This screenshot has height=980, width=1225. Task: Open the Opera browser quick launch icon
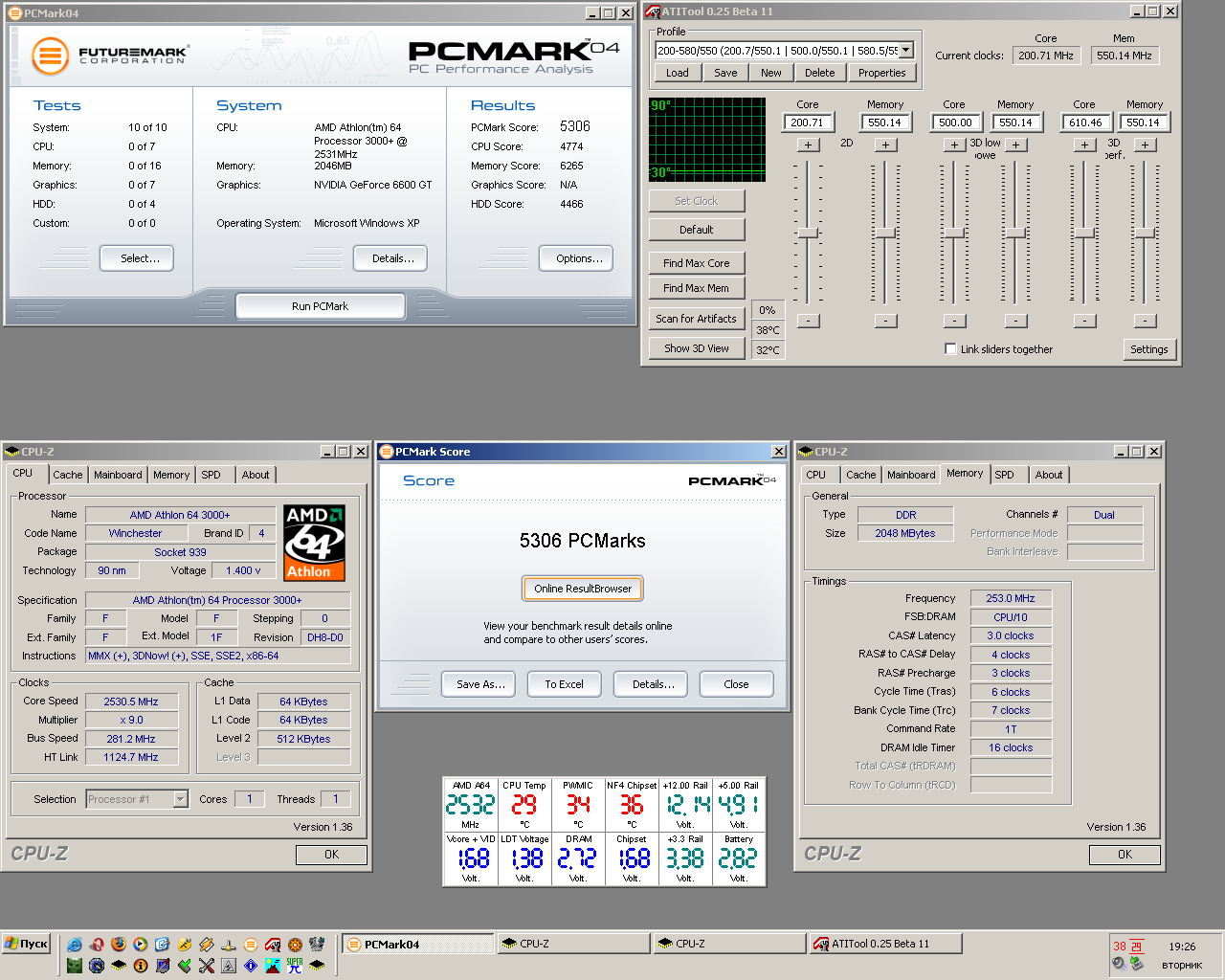(x=97, y=945)
